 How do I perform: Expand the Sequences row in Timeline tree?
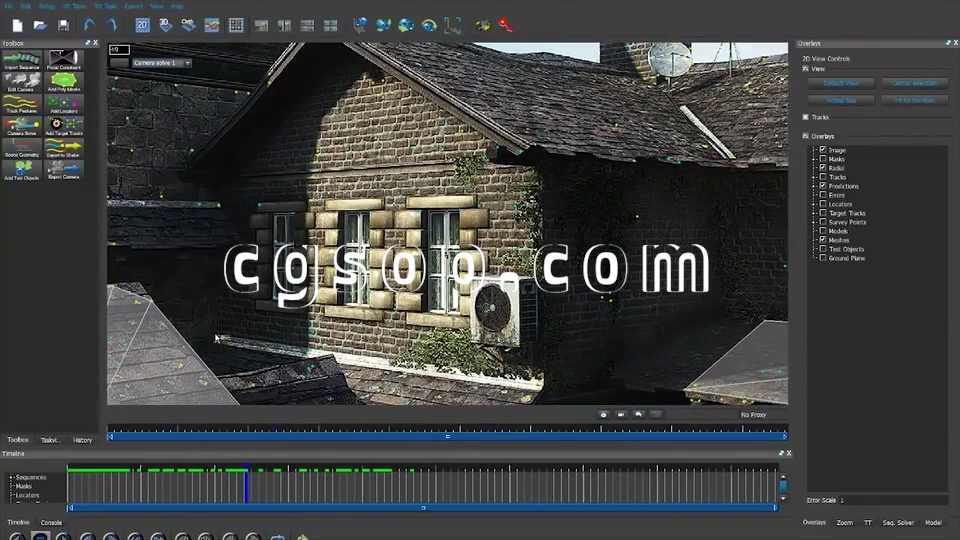[x=12, y=477]
